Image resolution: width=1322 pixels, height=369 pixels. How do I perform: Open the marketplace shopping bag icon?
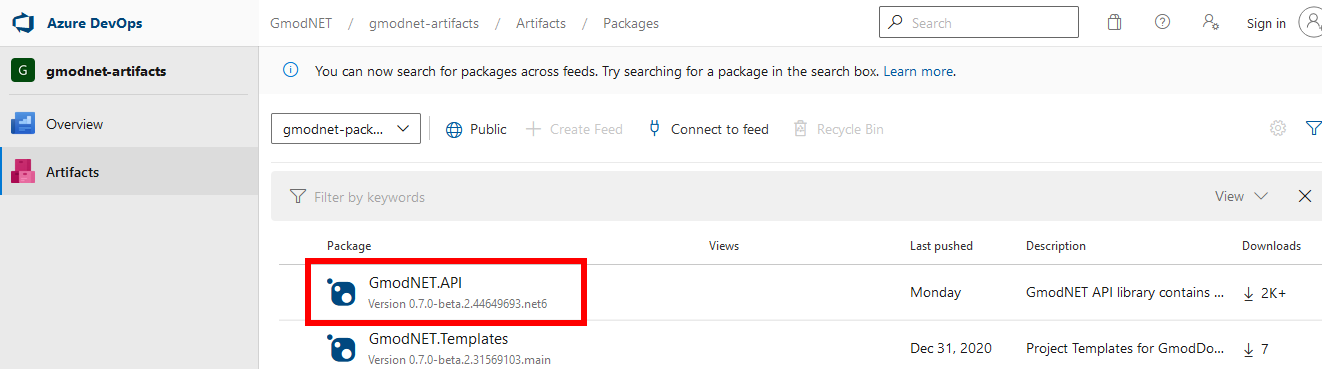coord(1114,22)
